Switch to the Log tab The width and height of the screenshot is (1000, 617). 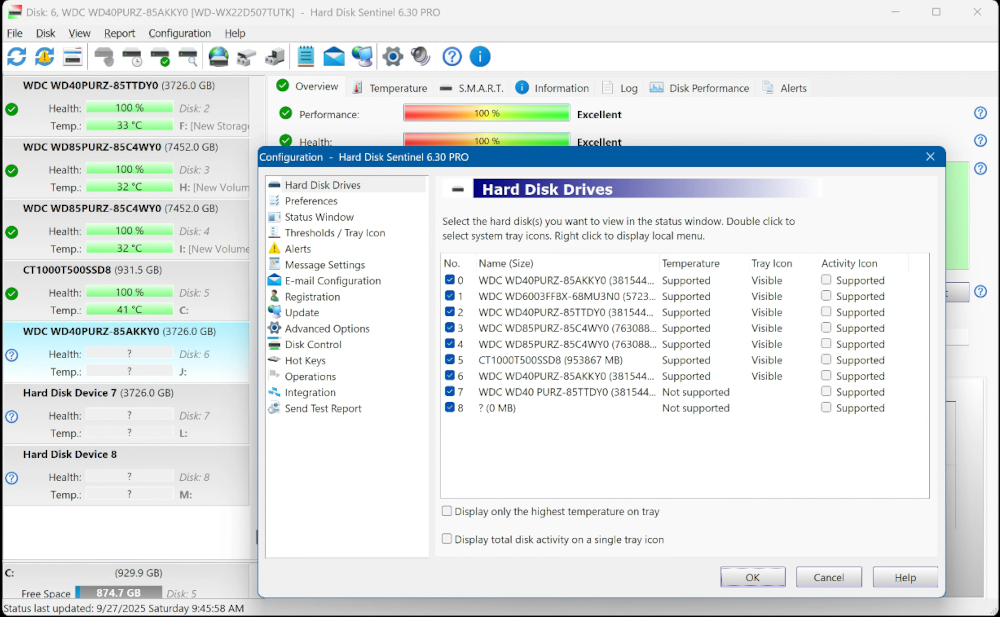pyautogui.click(x=620, y=88)
